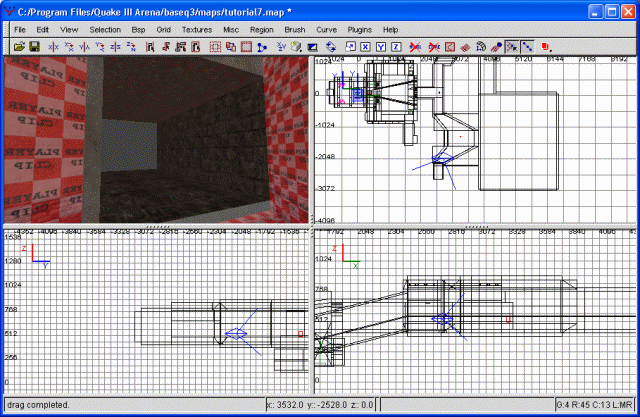Click the dotted red square Hollow icon
Viewport: 640px width, 417px height.
point(215,47)
